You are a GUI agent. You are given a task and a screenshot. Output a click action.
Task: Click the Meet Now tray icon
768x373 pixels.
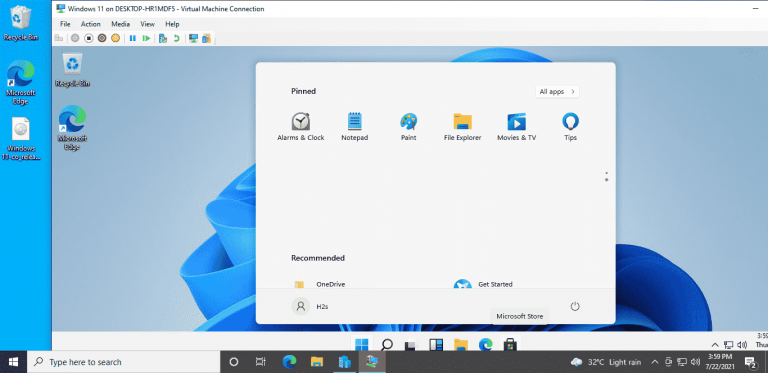(668, 362)
